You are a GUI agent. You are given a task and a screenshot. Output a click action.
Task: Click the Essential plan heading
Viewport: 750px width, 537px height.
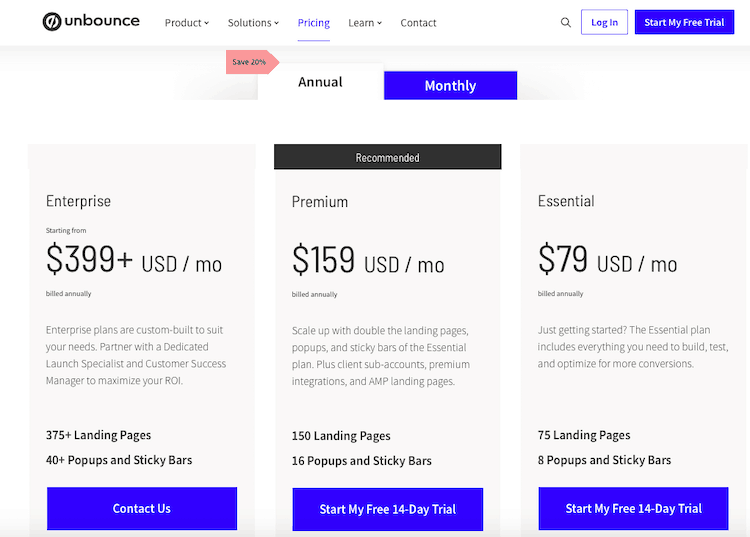pos(566,201)
